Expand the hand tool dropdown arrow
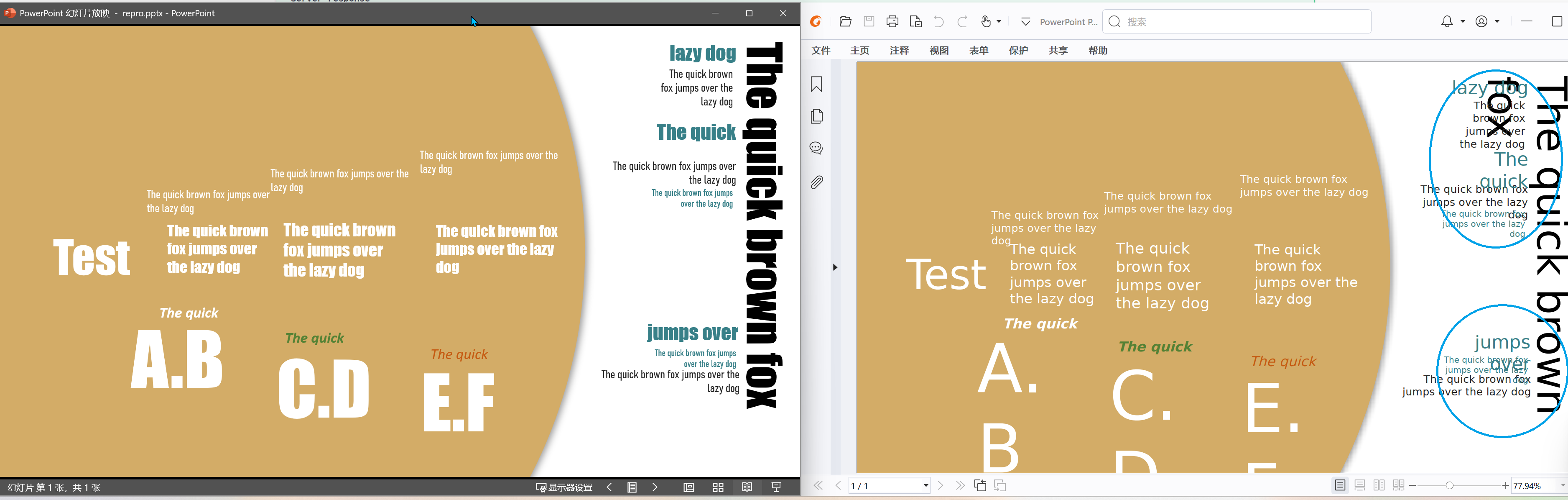1568x500 pixels. click(x=999, y=22)
